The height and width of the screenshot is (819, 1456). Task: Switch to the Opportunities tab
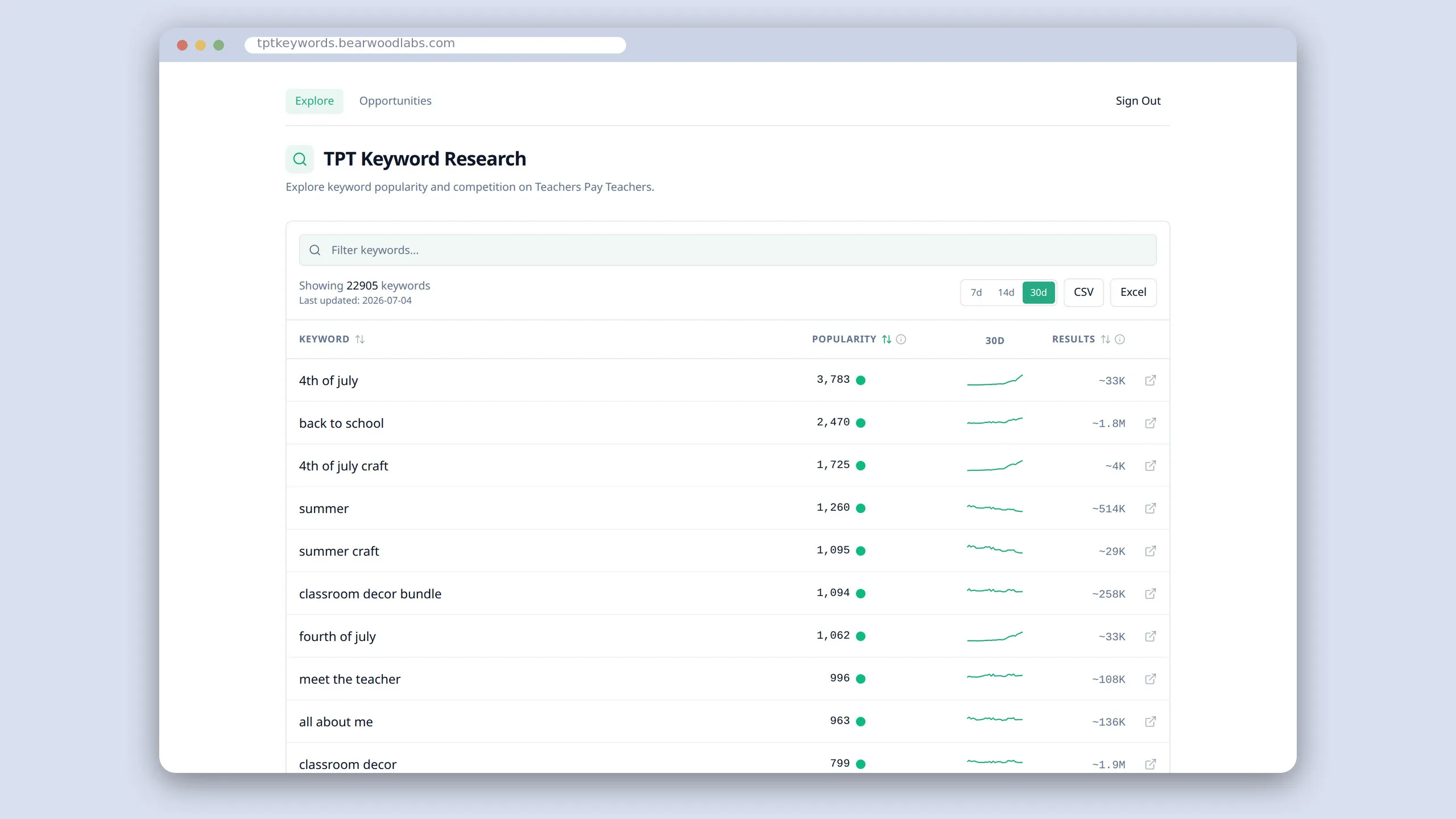coord(395,101)
